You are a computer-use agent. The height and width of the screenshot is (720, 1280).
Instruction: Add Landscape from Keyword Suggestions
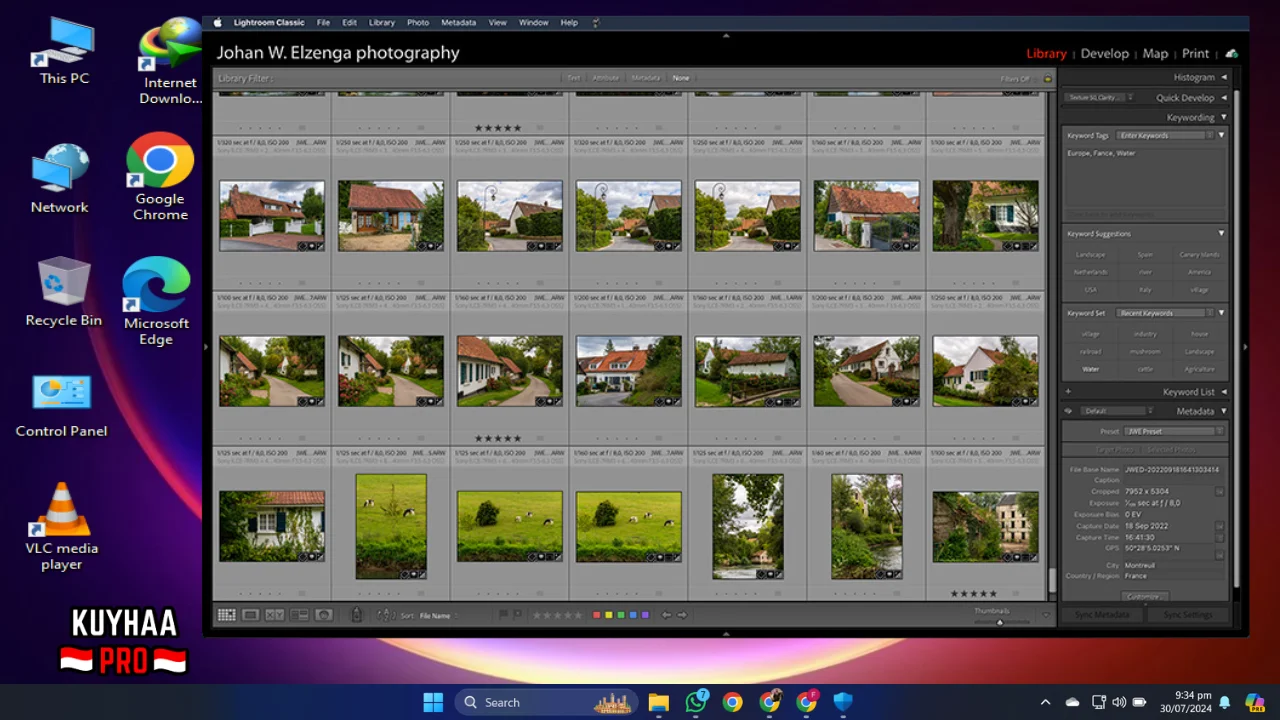coord(1090,255)
